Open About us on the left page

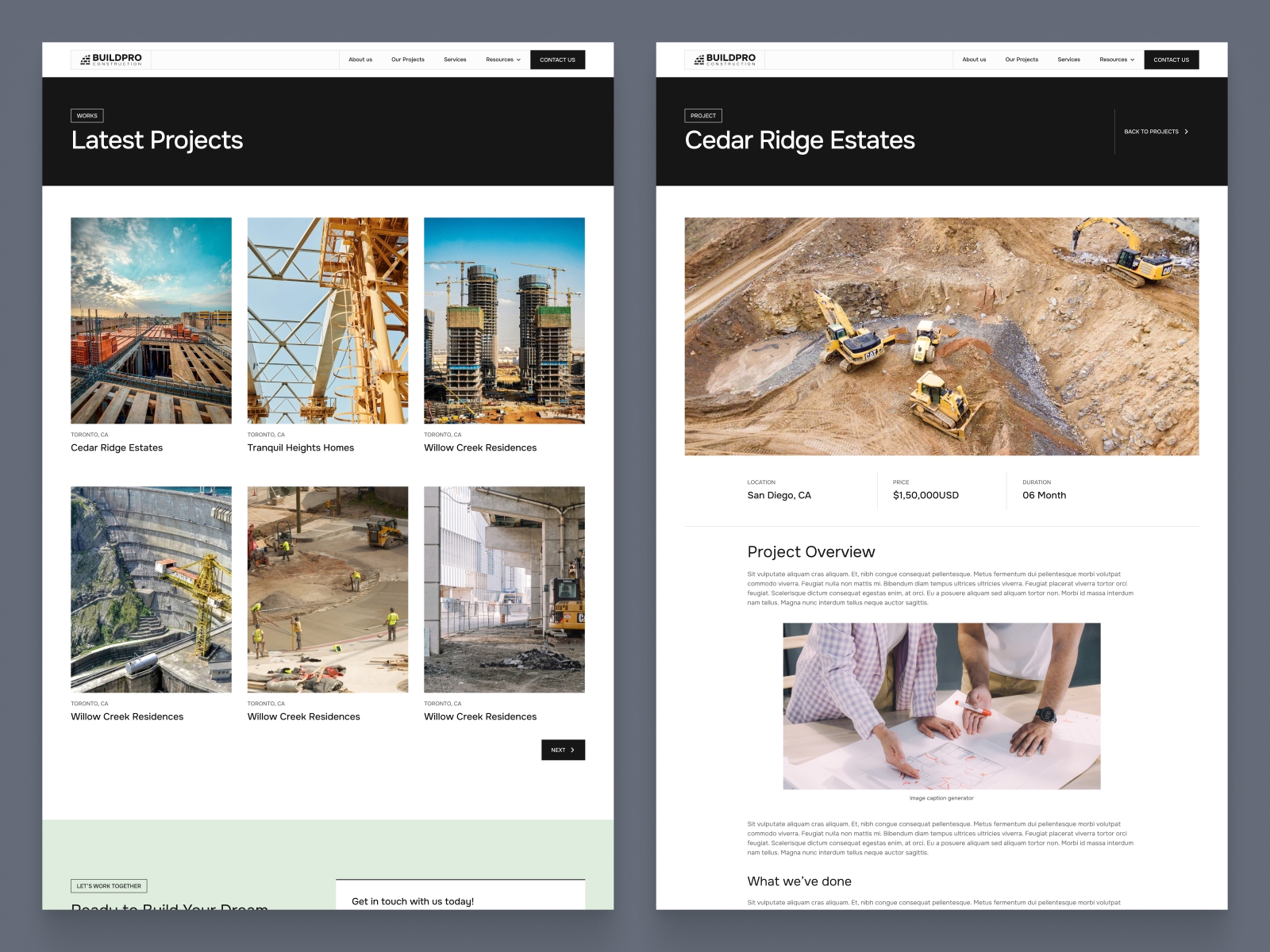pyautogui.click(x=360, y=59)
